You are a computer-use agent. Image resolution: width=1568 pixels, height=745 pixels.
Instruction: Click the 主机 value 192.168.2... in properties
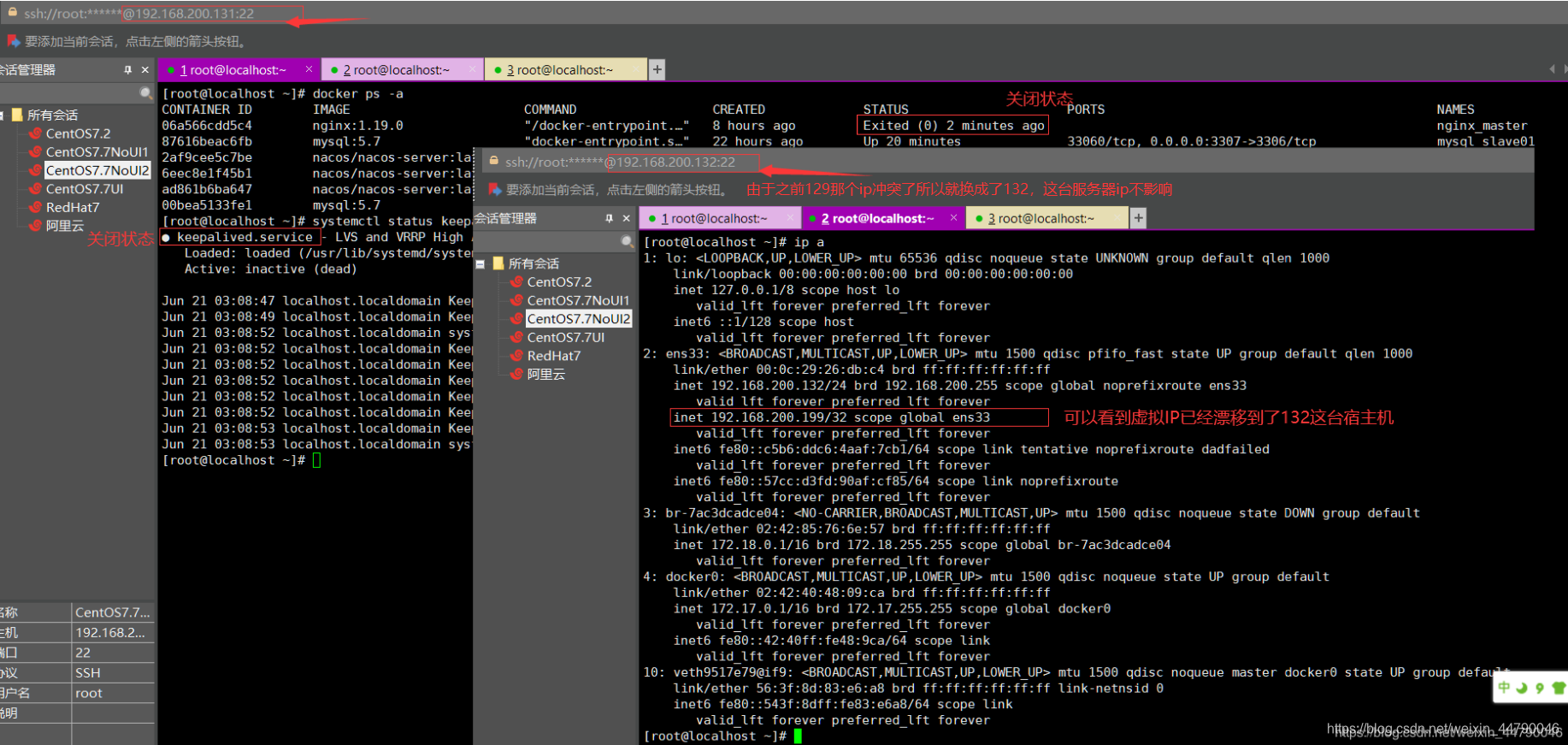click(110, 633)
